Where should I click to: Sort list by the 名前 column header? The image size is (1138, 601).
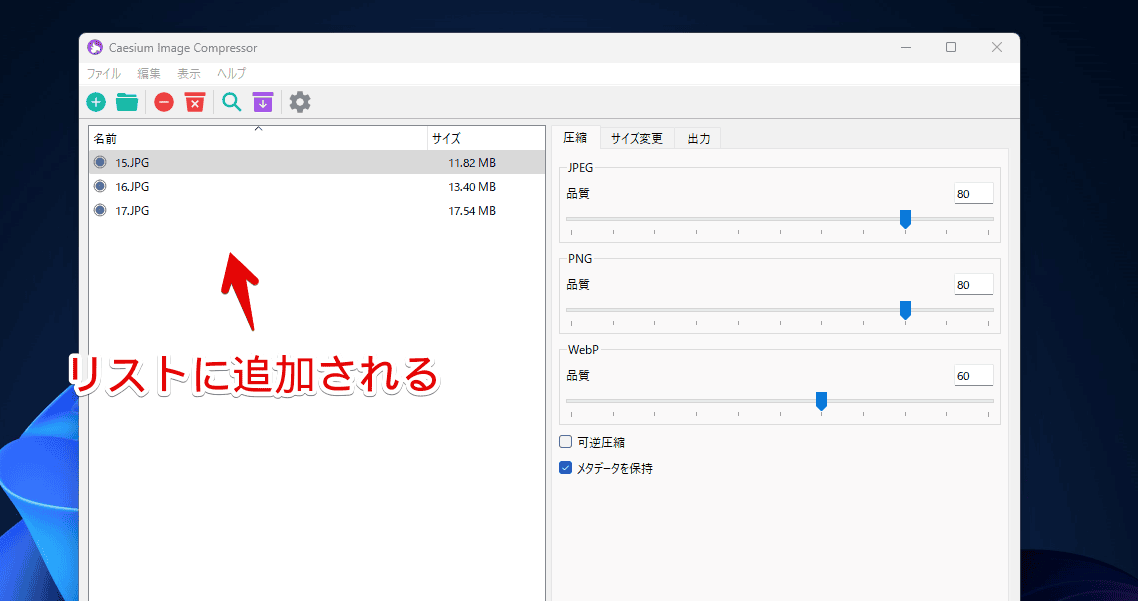258,139
